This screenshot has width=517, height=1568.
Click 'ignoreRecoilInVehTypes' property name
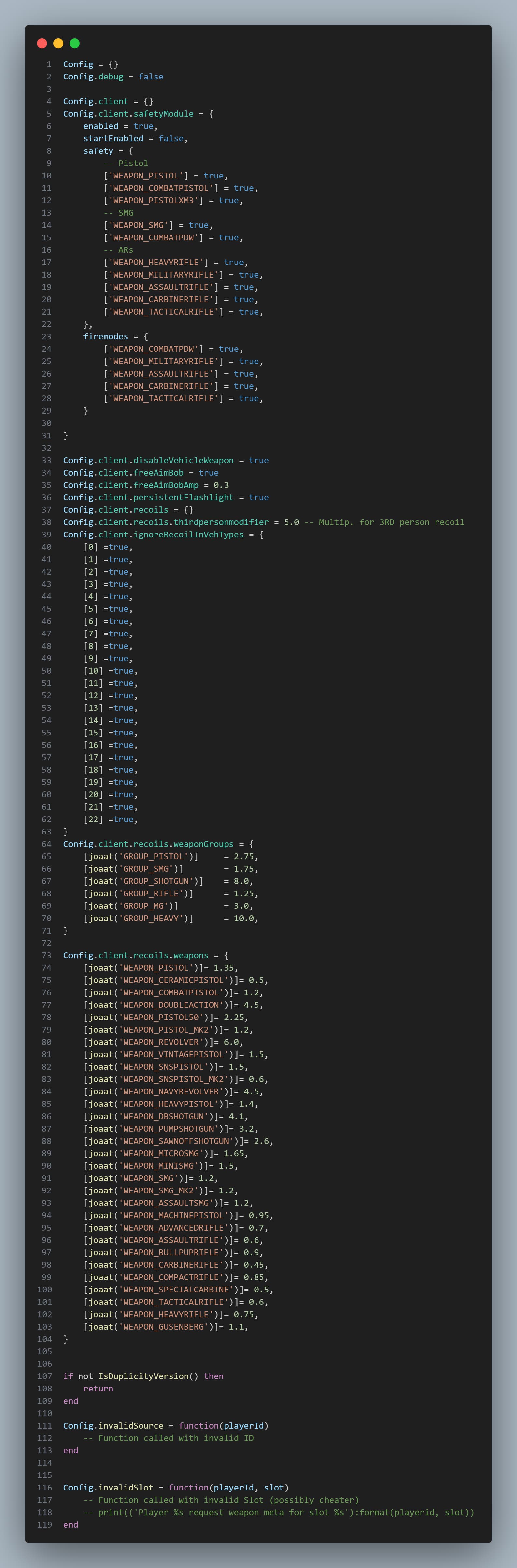click(188, 535)
